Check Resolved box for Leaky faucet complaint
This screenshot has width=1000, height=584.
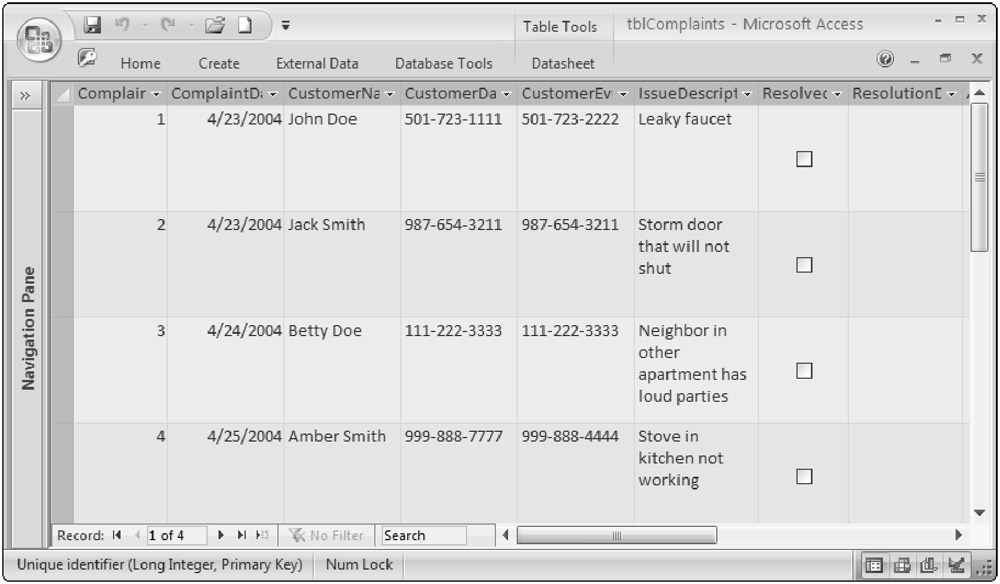click(x=803, y=159)
